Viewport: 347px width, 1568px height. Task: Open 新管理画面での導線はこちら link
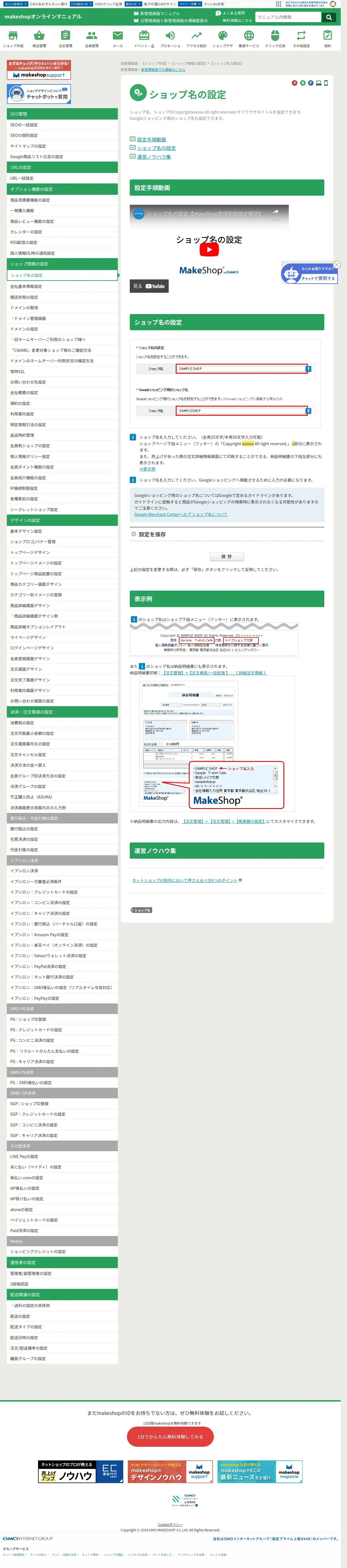(163, 69)
